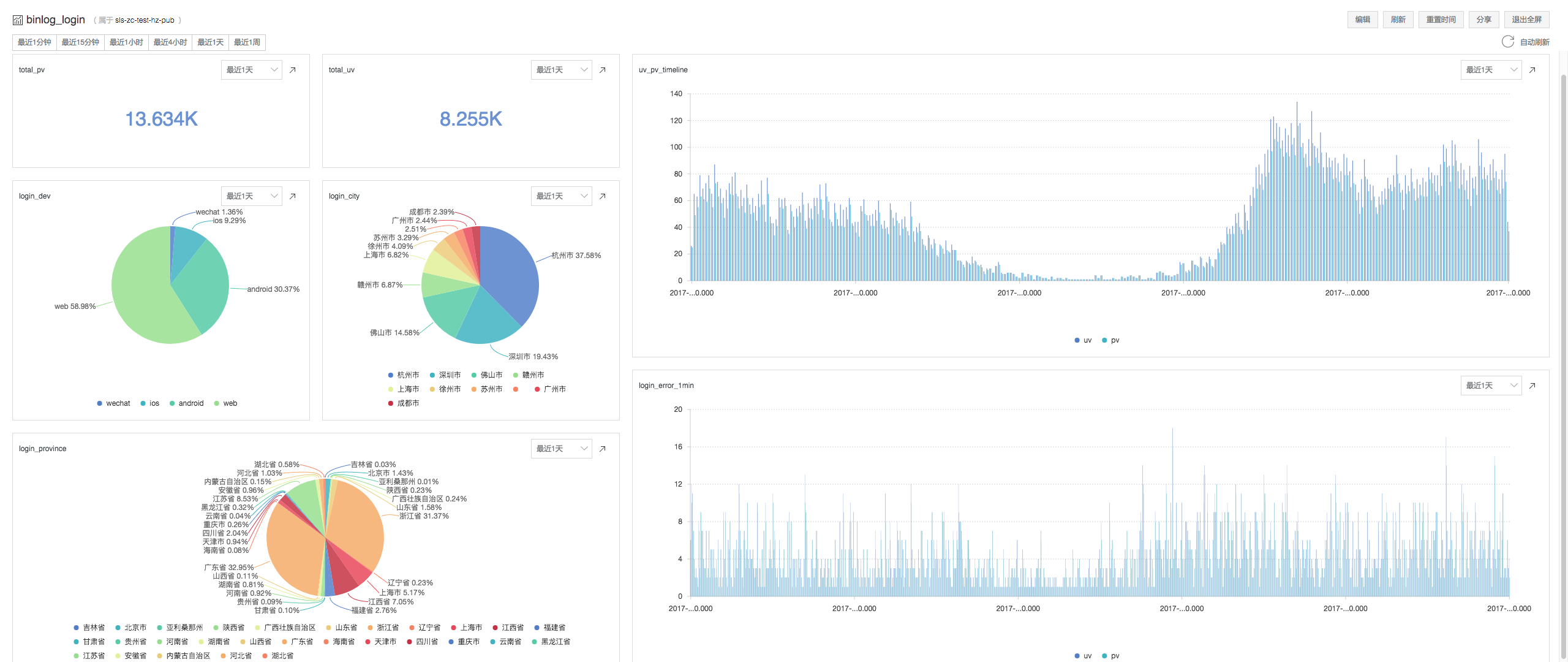Switch to 最近1周 time range tab

pos(247,42)
